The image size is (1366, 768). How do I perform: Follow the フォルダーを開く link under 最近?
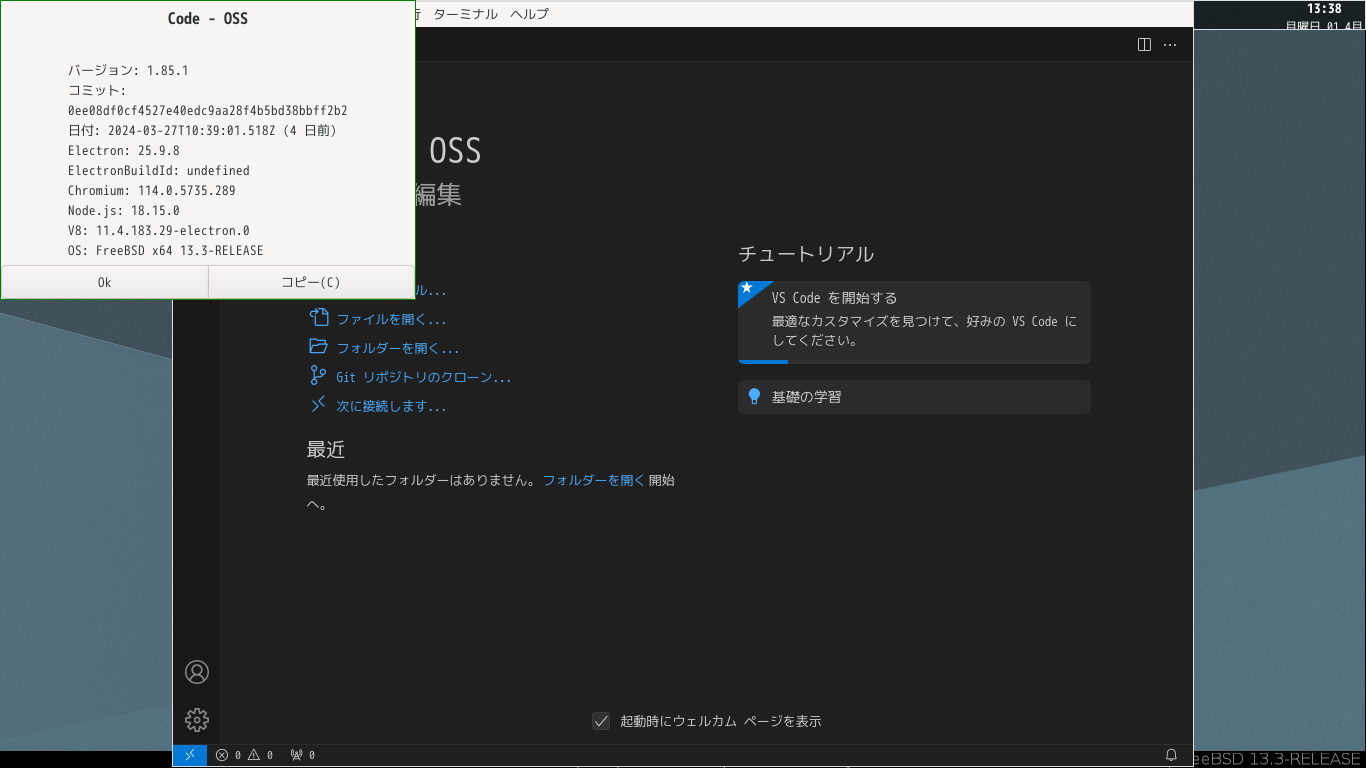[x=594, y=480]
